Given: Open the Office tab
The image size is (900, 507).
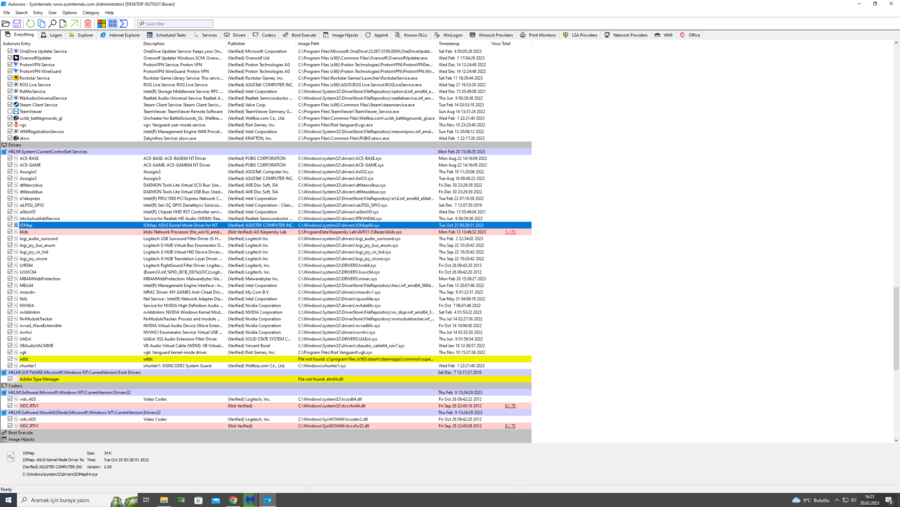Looking at the screenshot, I should (x=690, y=35).
